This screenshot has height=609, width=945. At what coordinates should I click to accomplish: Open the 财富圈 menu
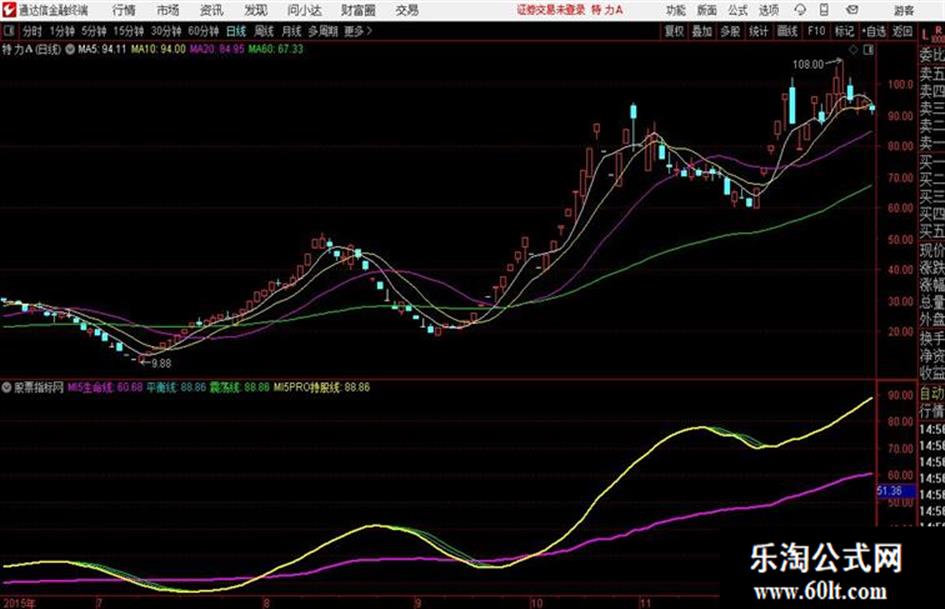358,10
